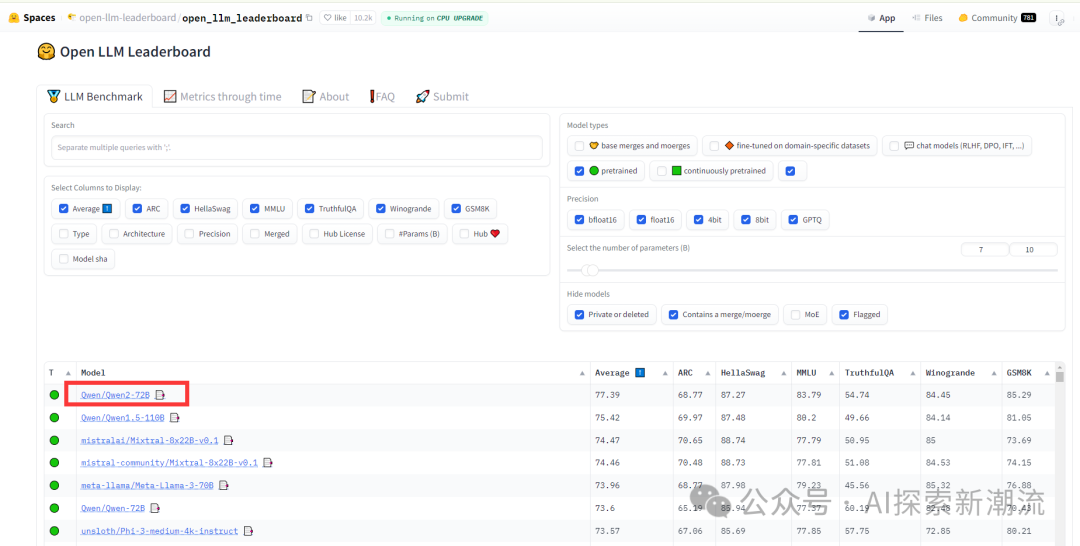Click the number of parameters slider handle
Image resolution: width=1080 pixels, height=546 pixels.
coord(591,270)
